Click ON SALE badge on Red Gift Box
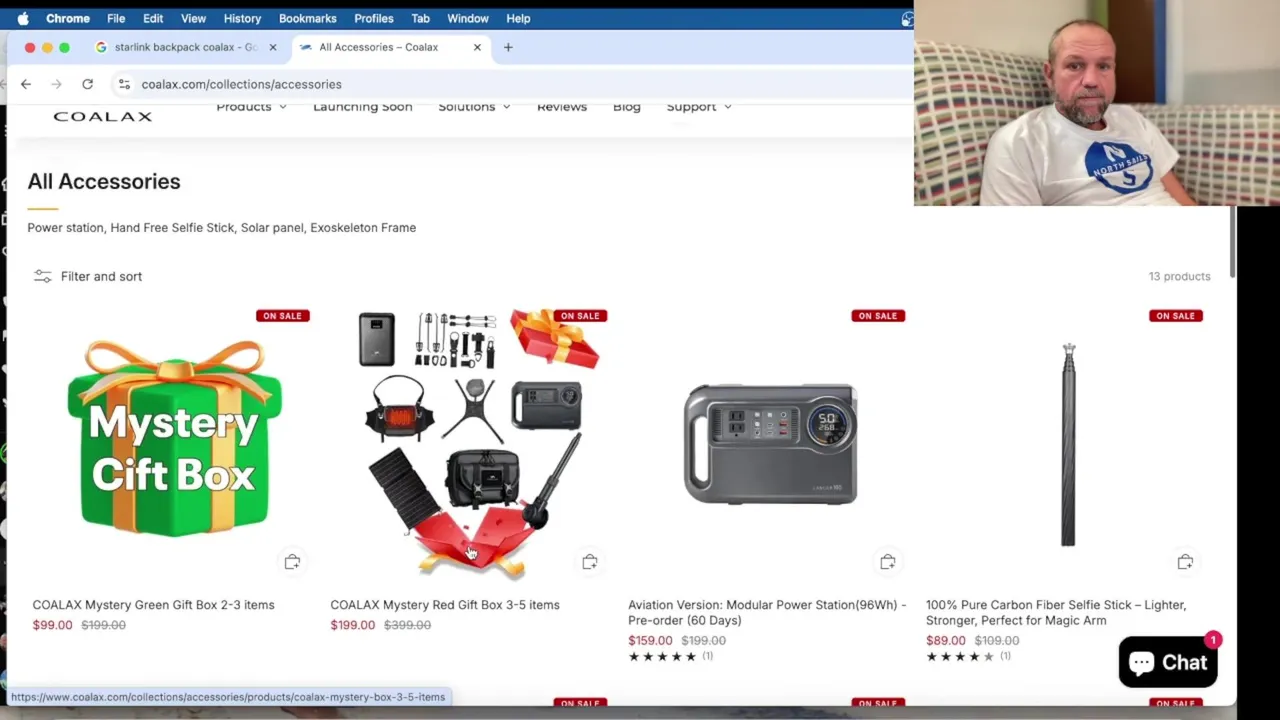Screen dimensions: 1280x720 (580, 316)
